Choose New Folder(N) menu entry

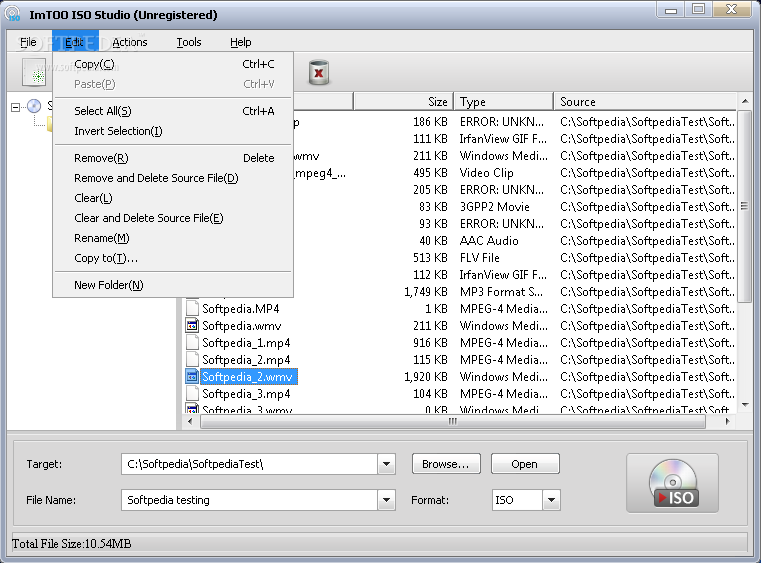click(x=173, y=285)
